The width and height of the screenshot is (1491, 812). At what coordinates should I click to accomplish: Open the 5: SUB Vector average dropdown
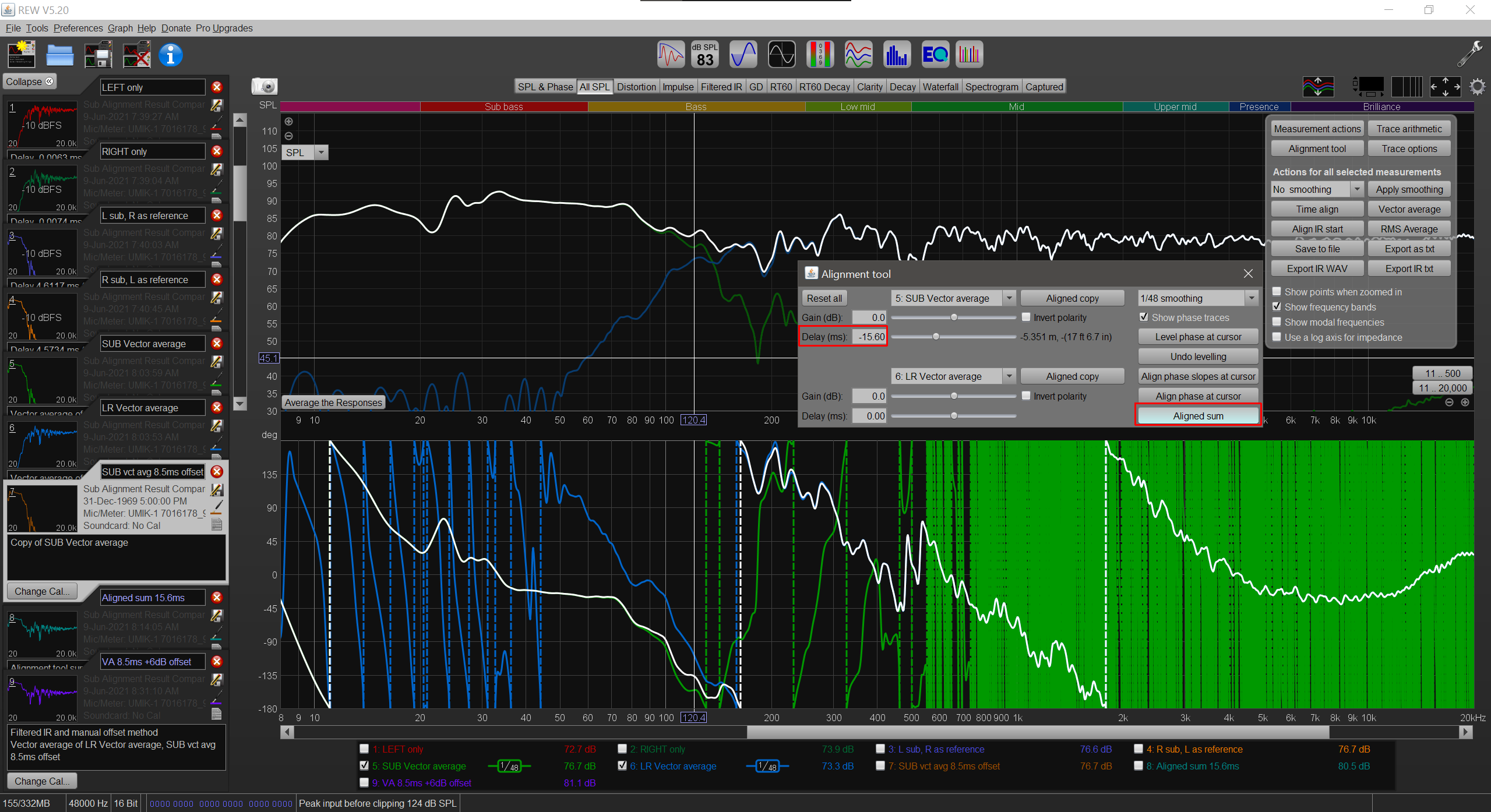pos(1009,298)
